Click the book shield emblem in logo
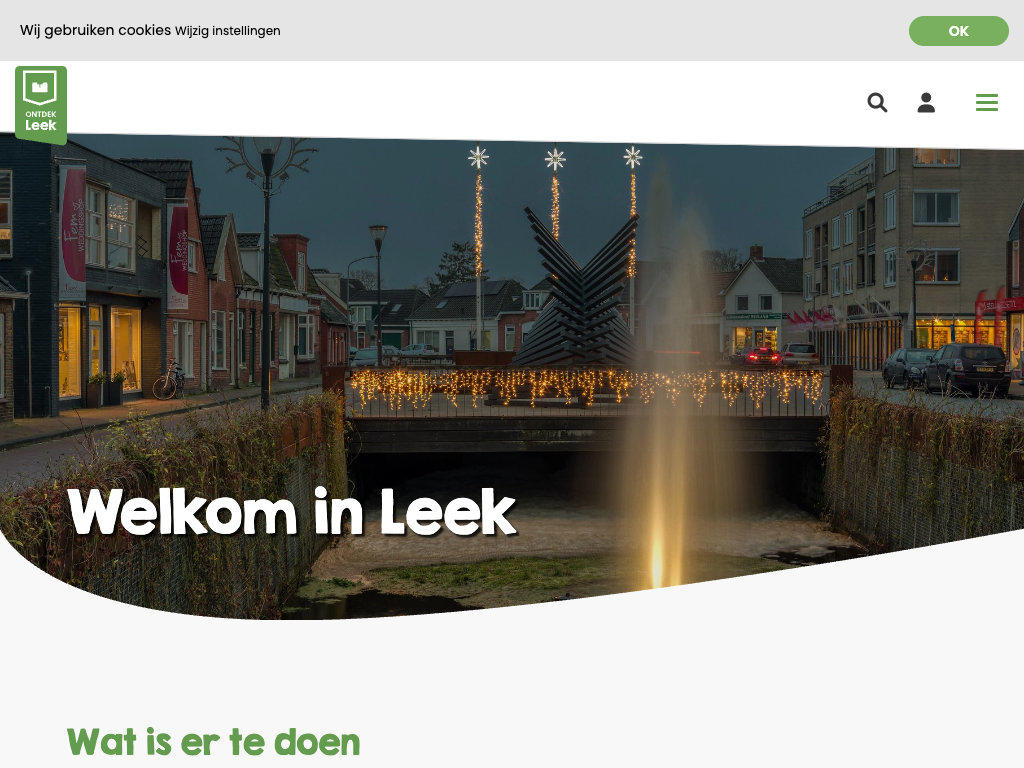This screenshot has width=1024, height=768. click(40, 88)
